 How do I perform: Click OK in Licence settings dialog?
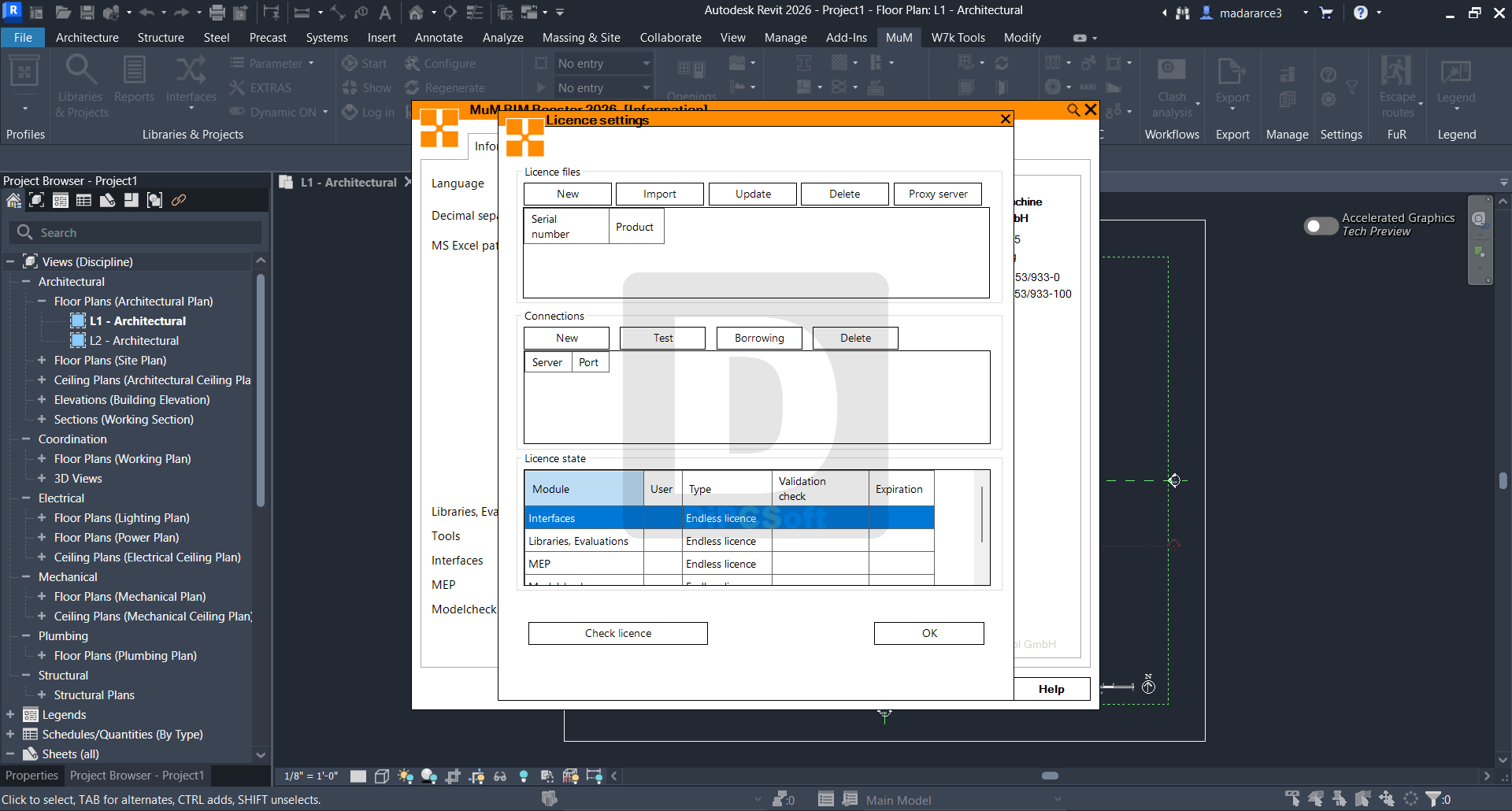coord(929,633)
